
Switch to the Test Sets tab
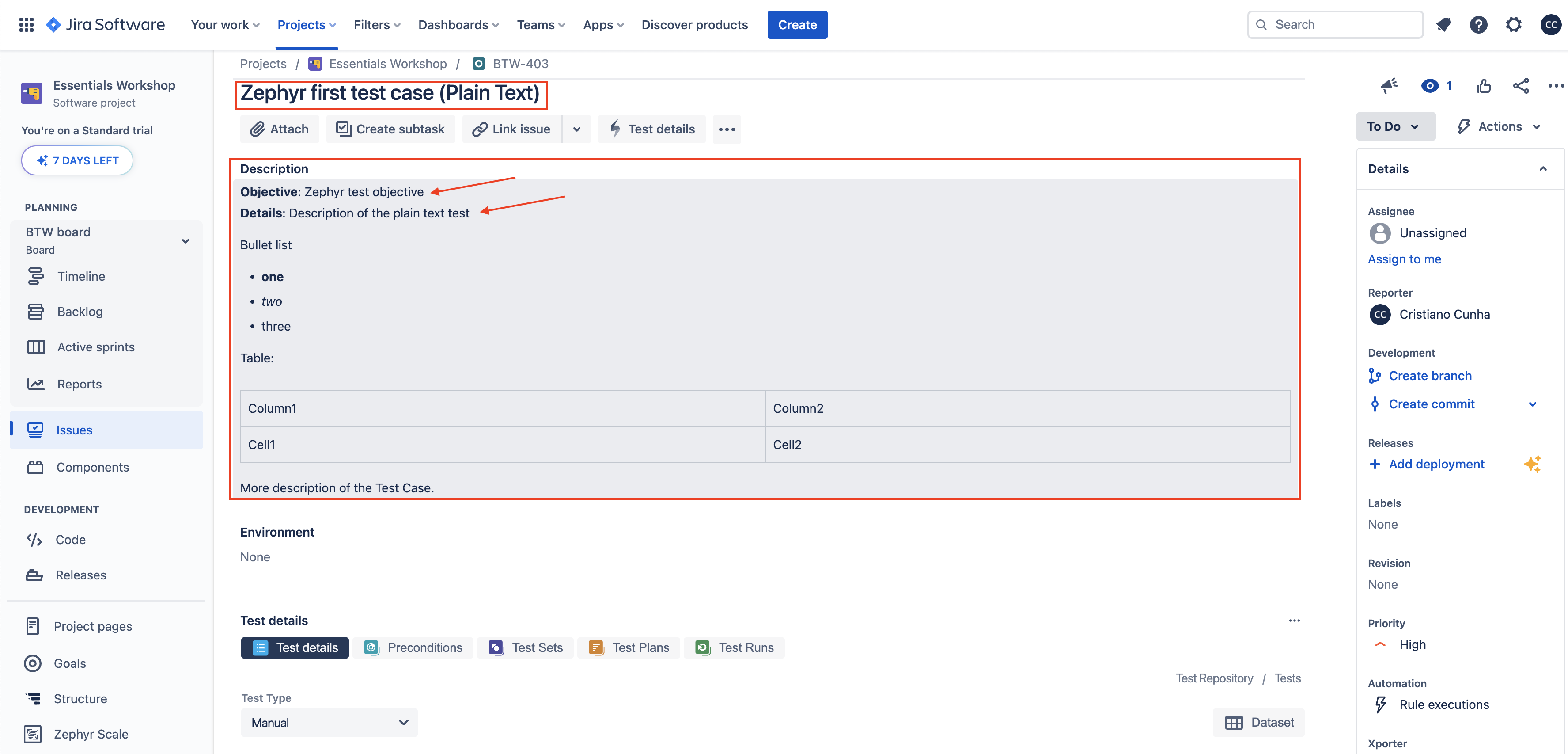coord(526,647)
